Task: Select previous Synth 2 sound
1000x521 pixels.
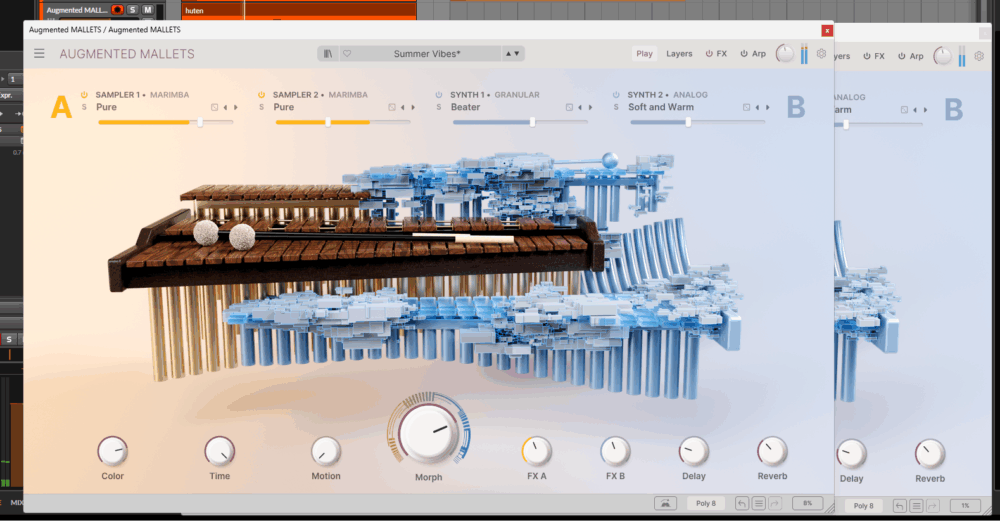Action: pos(757,107)
